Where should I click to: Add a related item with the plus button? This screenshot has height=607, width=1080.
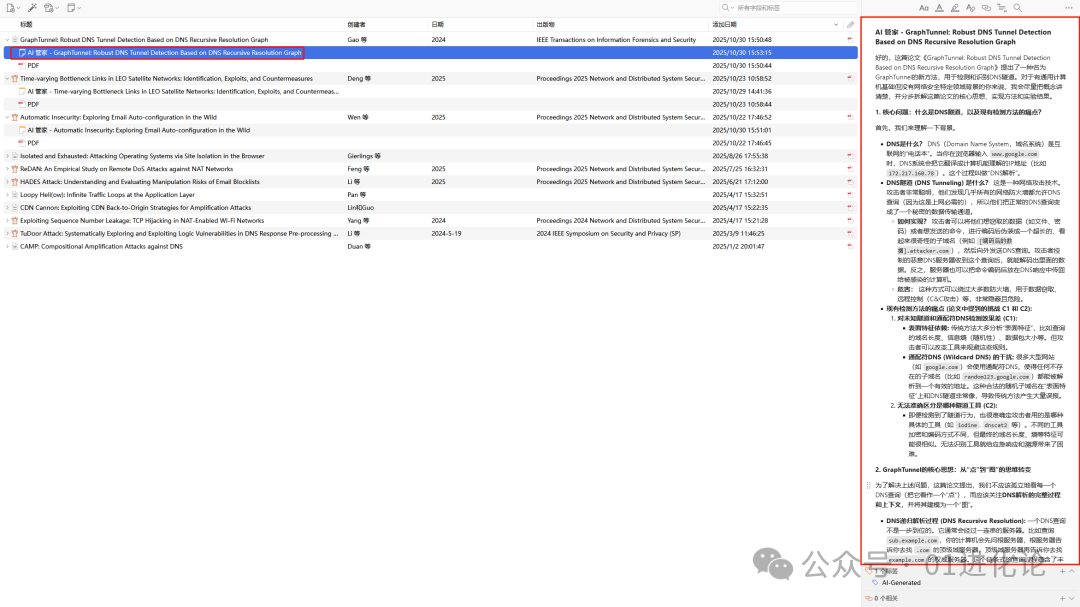click(x=1062, y=599)
